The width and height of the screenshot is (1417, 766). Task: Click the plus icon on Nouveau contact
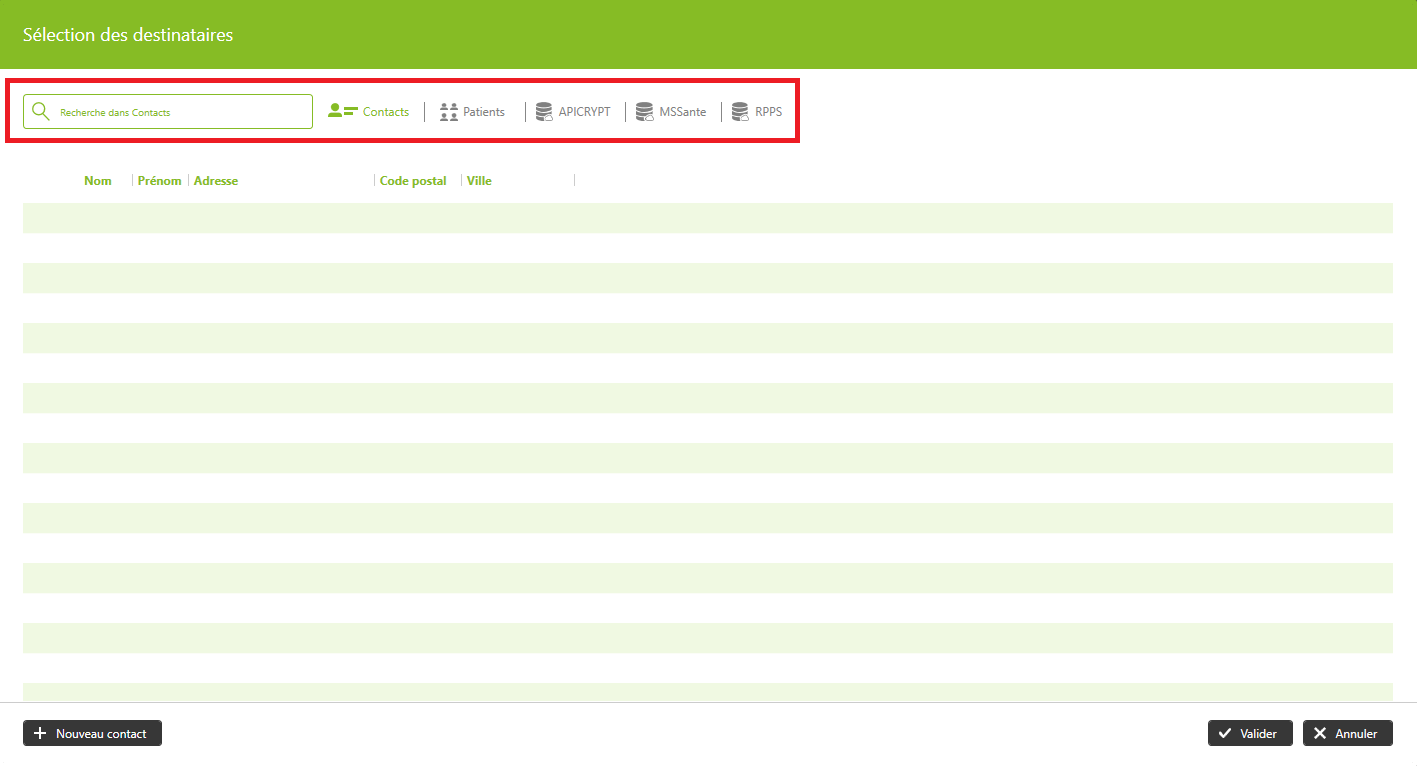[40, 734]
